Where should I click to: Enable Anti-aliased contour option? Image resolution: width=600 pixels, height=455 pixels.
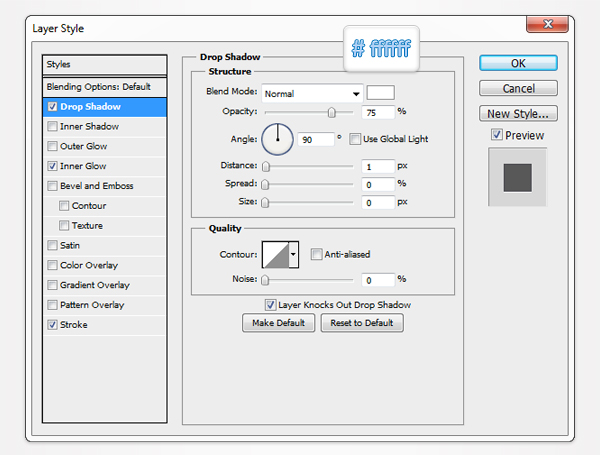tap(316, 255)
